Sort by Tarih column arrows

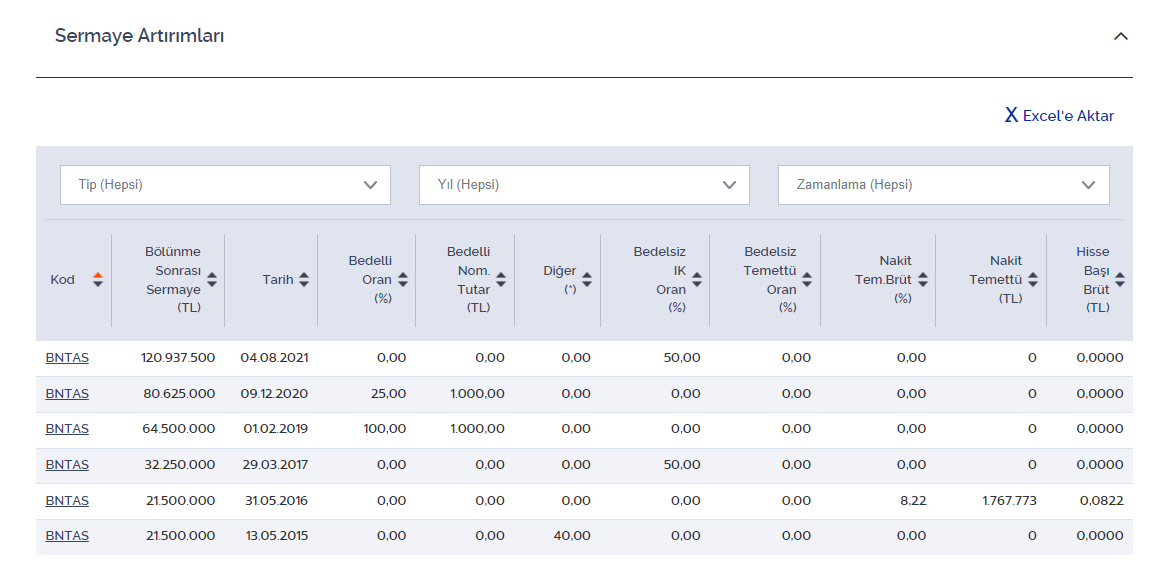point(304,280)
